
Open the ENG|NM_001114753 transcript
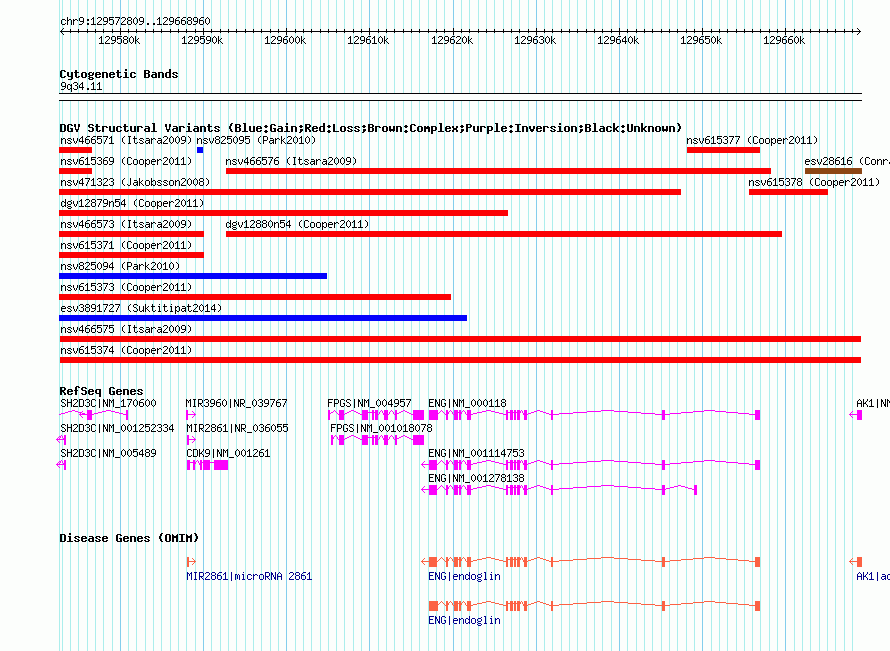476,453
